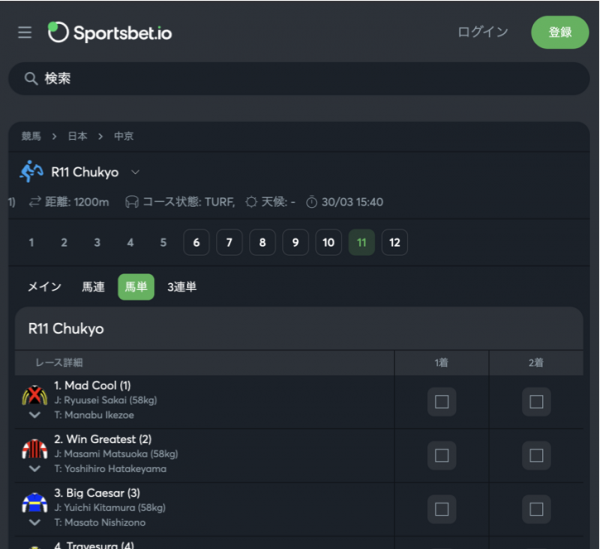600x549 pixels.
Task: Open the R11 Chukyo race dropdown
Action: [x=135, y=172]
